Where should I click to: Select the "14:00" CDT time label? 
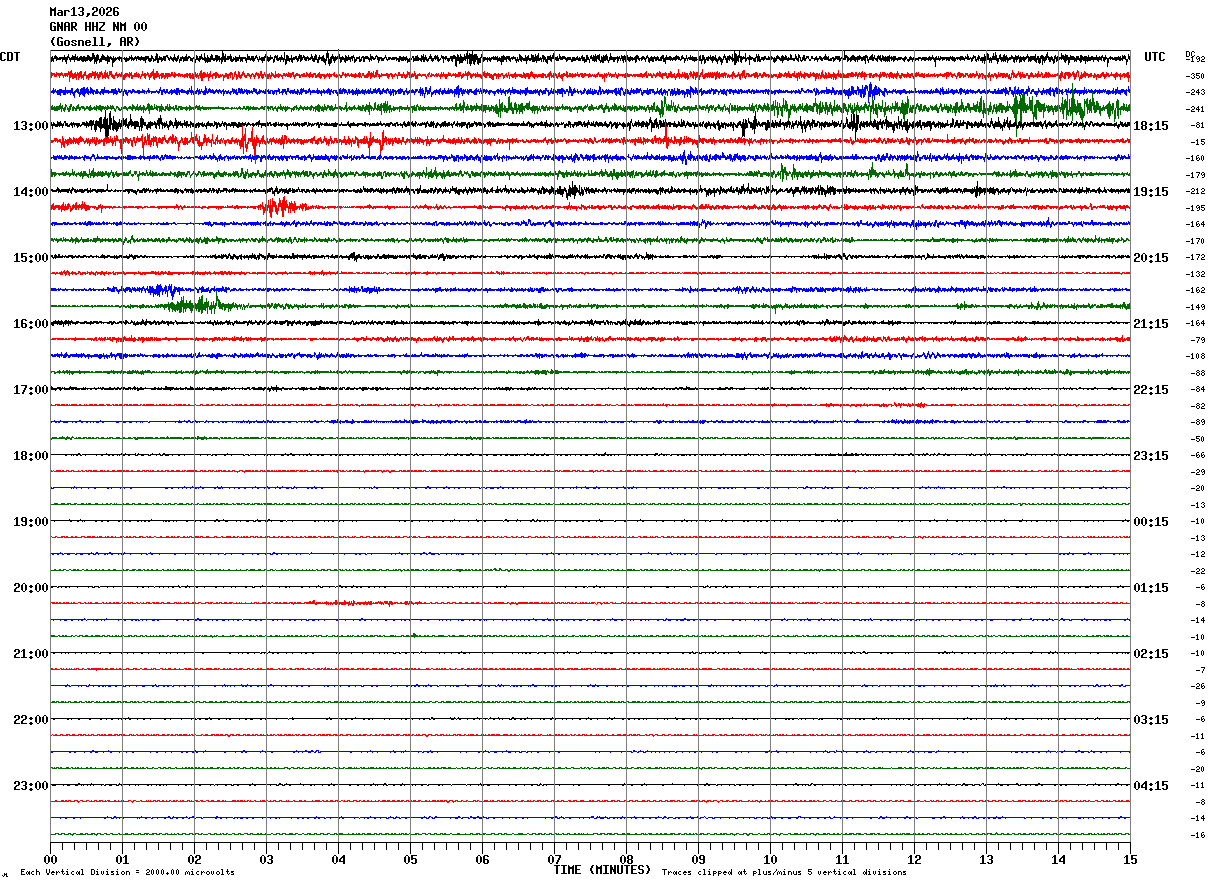tap(31, 192)
